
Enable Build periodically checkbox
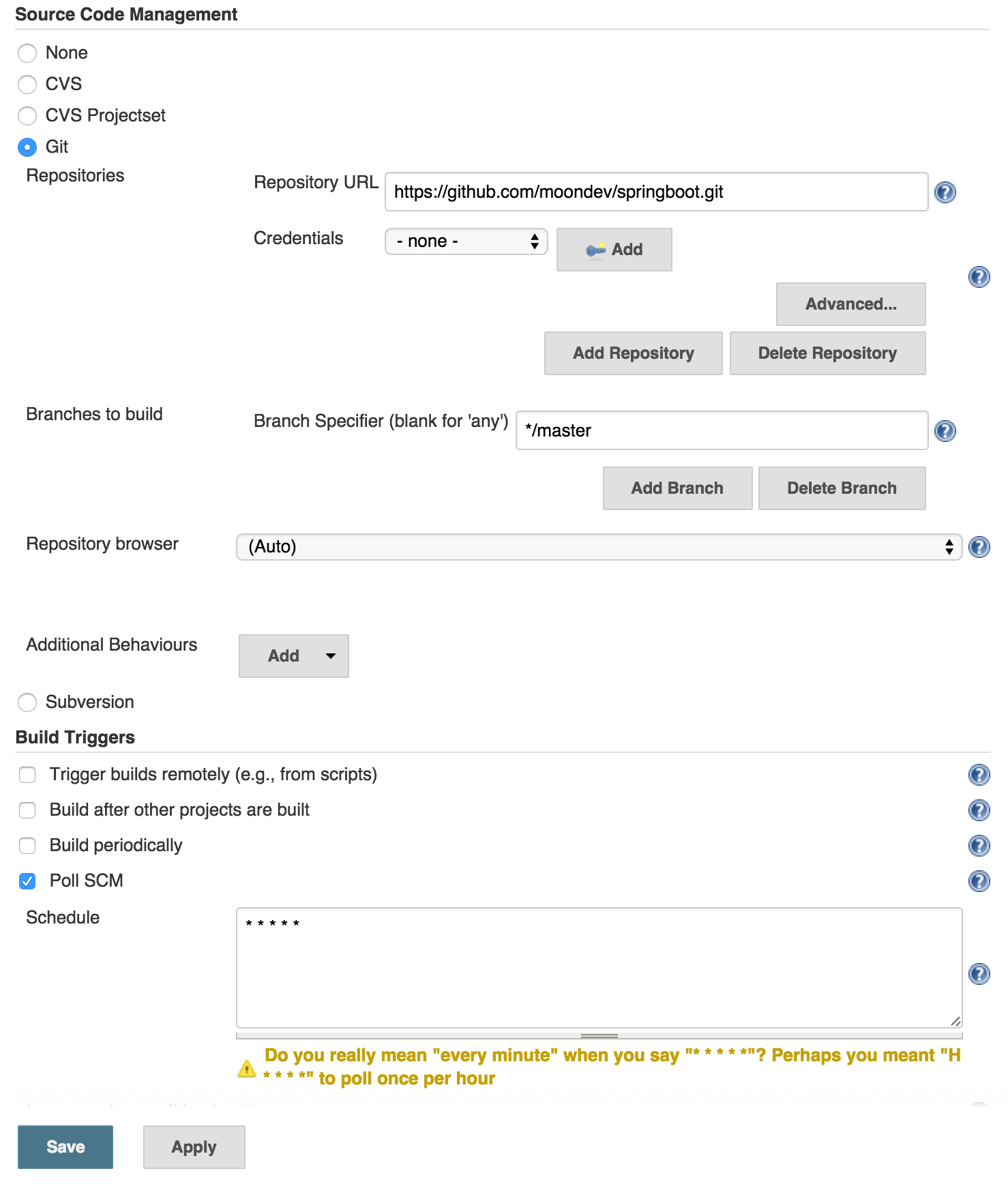27,846
